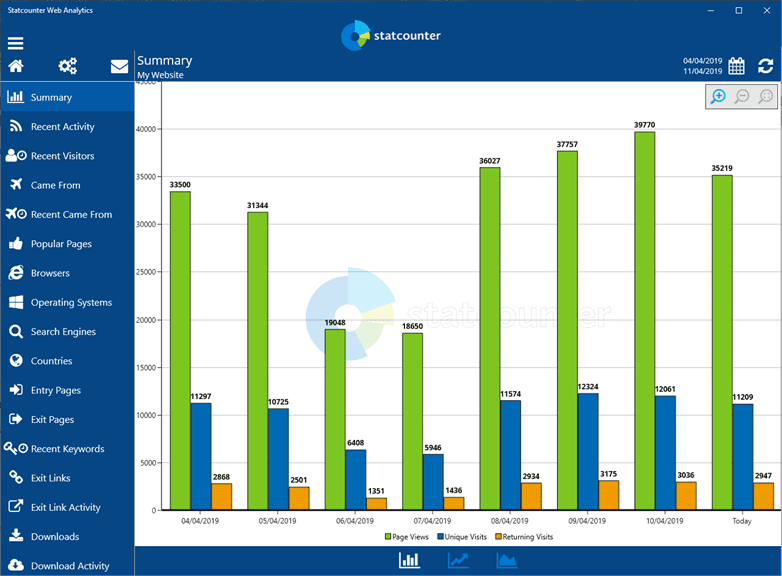This screenshot has height=576, width=782.
Task: Click the zoom in magnifier
Action: [718, 96]
